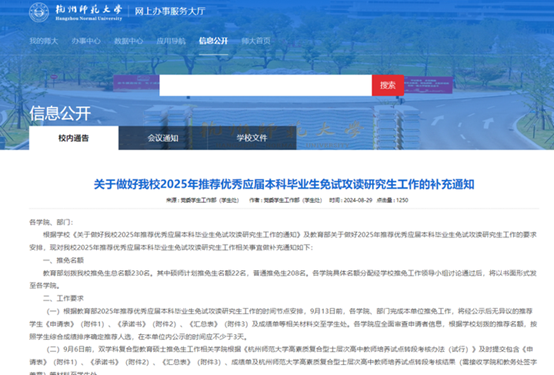Focus the search input box
Image resolution: width=554 pixels, height=375 pixels.
(265, 85)
